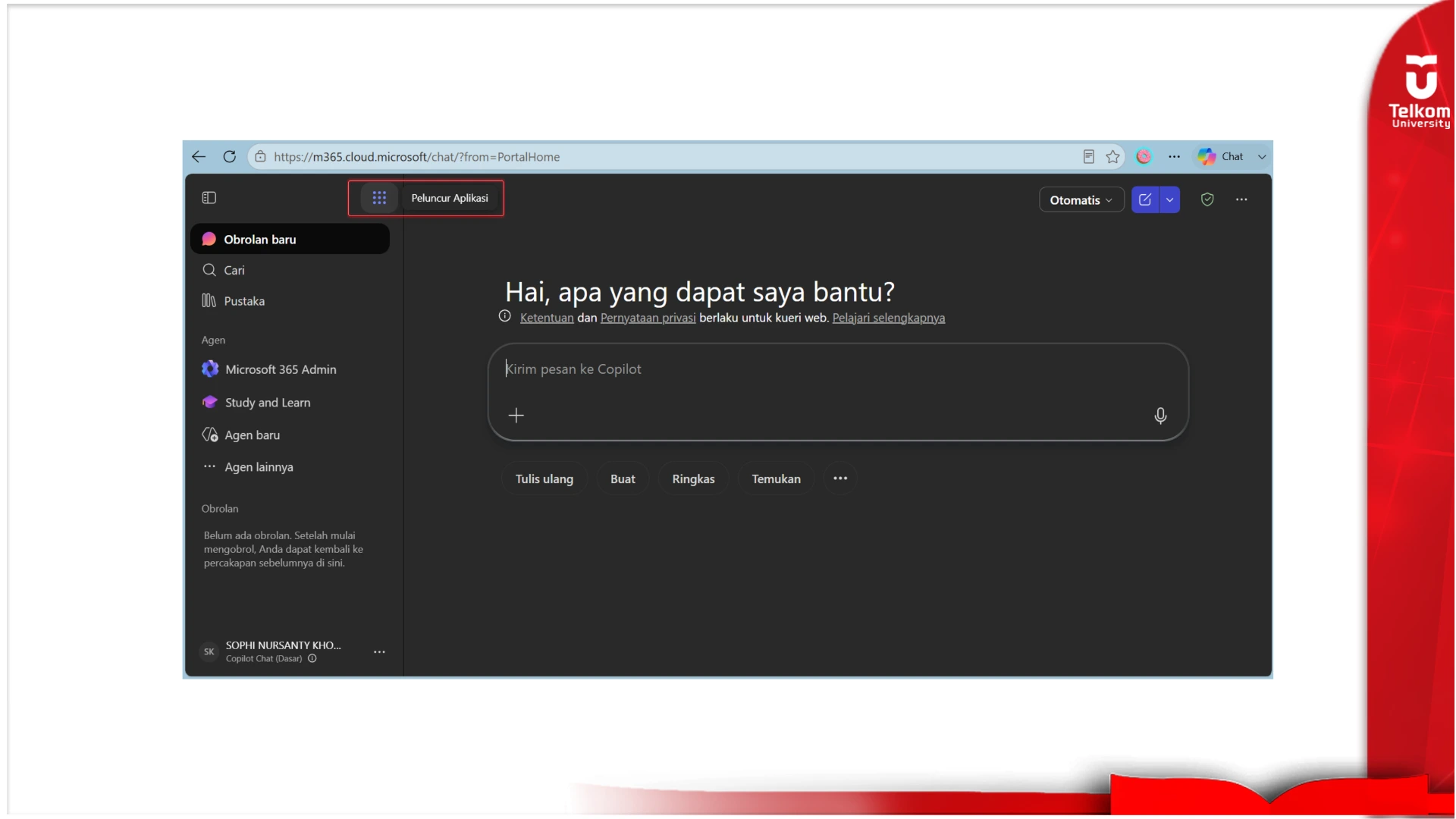Click the browser back arrow
This screenshot has height=819, width=1456.
click(199, 157)
